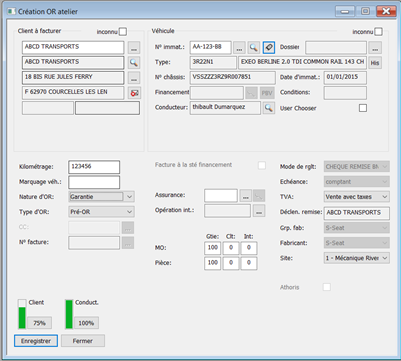Tick the inconnu checkbox for Client à facturer
This screenshot has width=401, height=361.
pos(123,32)
